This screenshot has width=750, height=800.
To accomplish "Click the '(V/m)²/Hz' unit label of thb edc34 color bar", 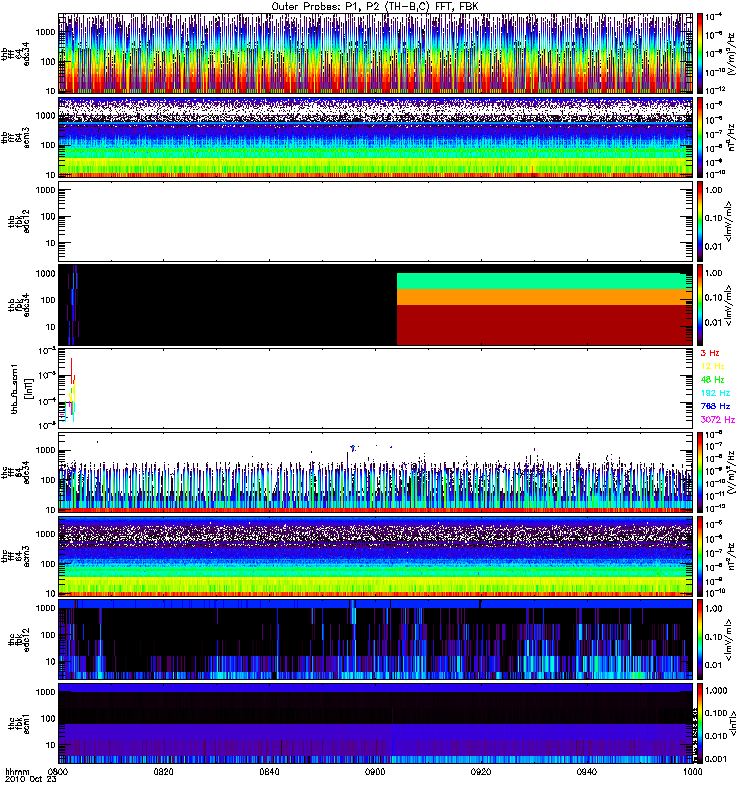I will click(x=731, y=54).
